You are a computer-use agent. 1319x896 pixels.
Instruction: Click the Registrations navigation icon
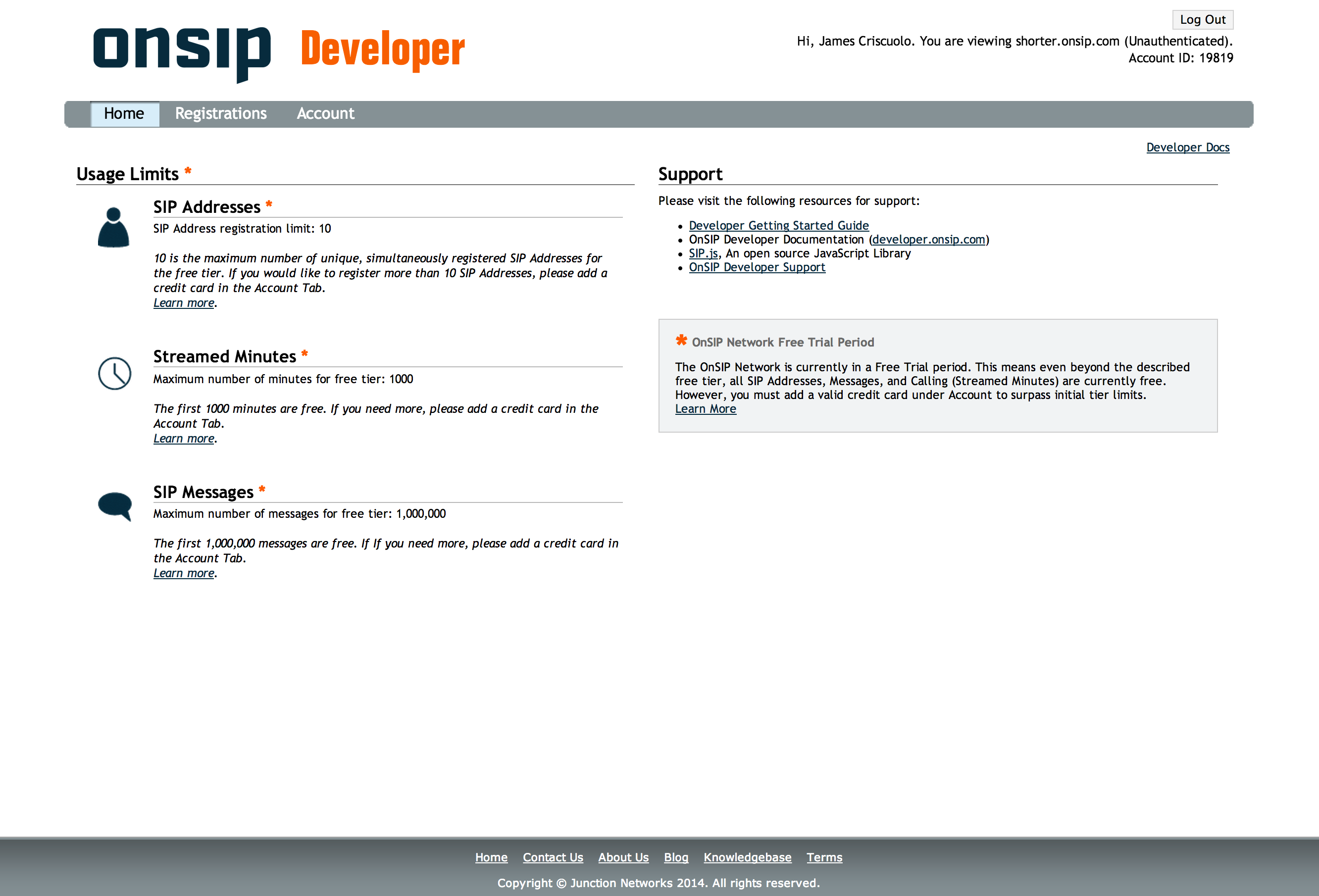point(220,113)
